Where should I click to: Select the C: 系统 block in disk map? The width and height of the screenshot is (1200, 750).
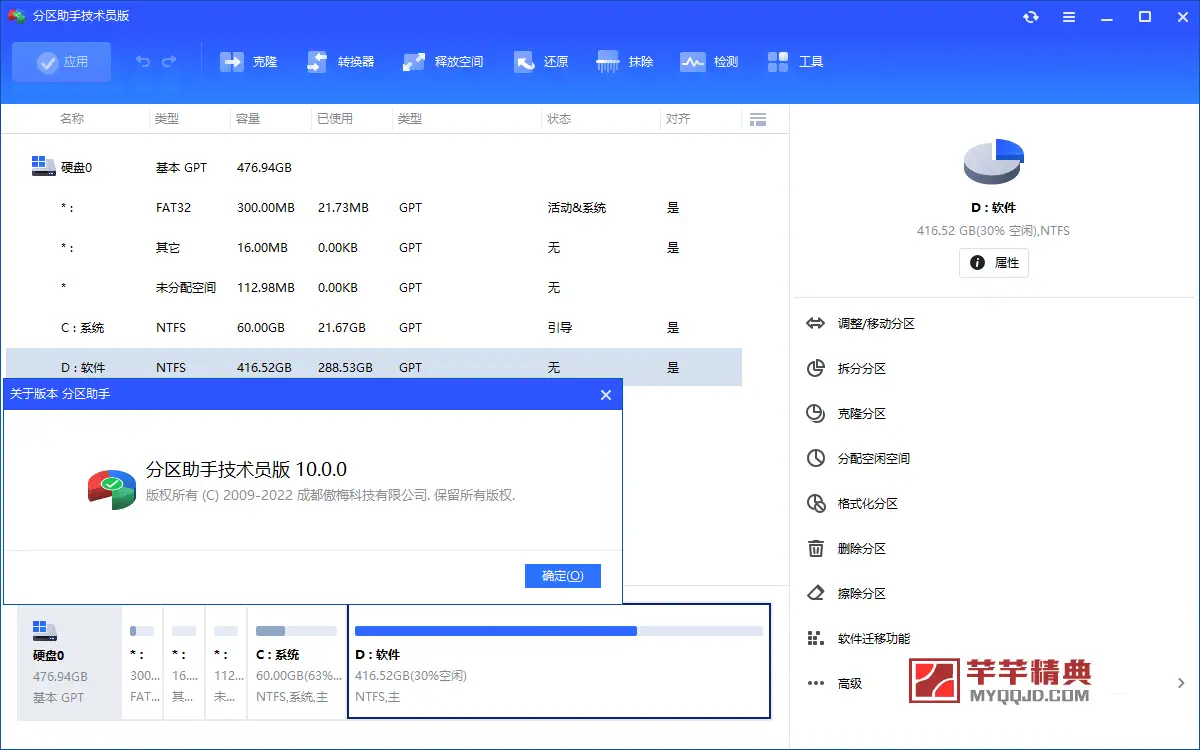pos(296,662)
